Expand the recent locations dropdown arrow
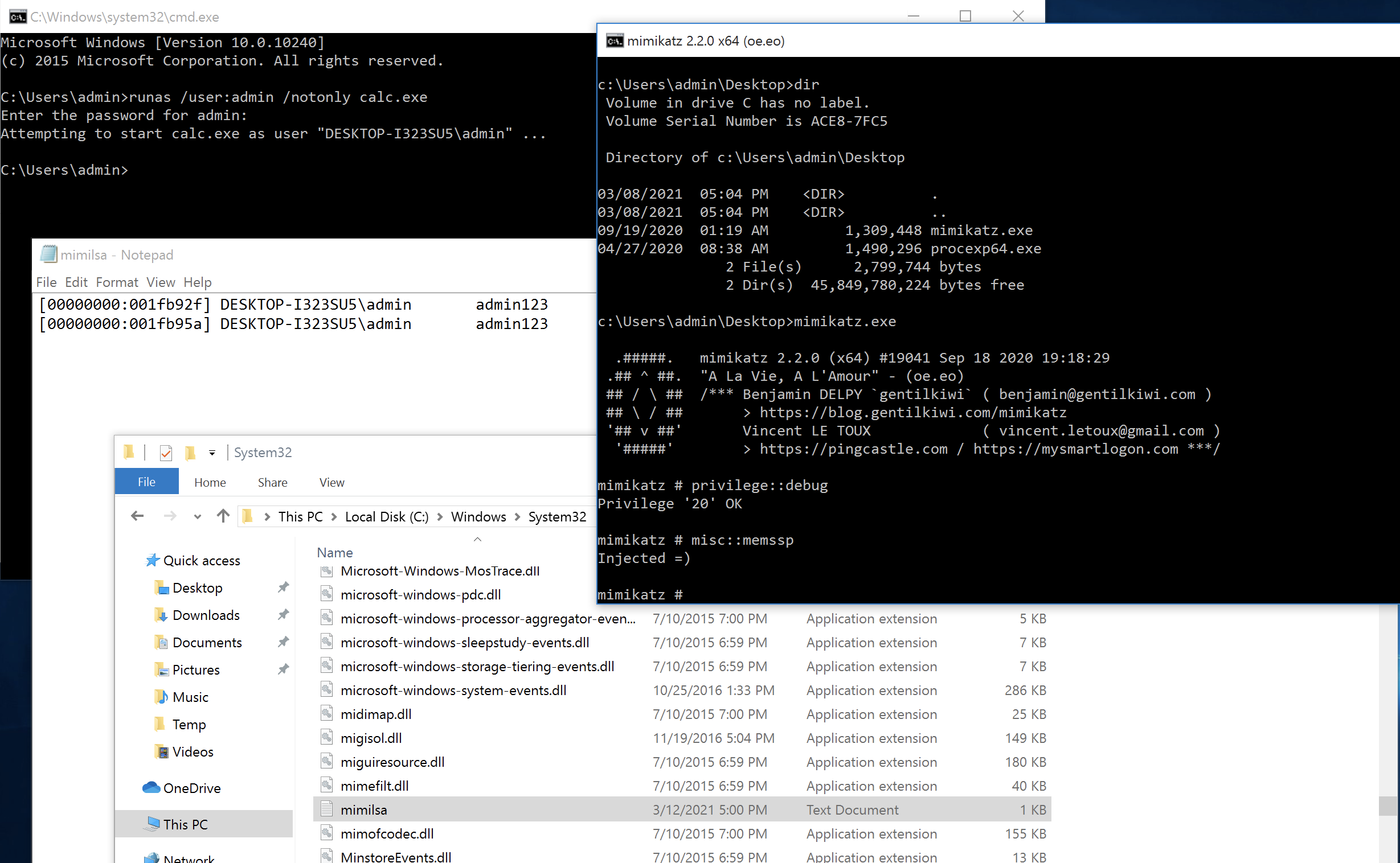The width and height of the screenshot is (1400, 863). click(x=197, y=516)
